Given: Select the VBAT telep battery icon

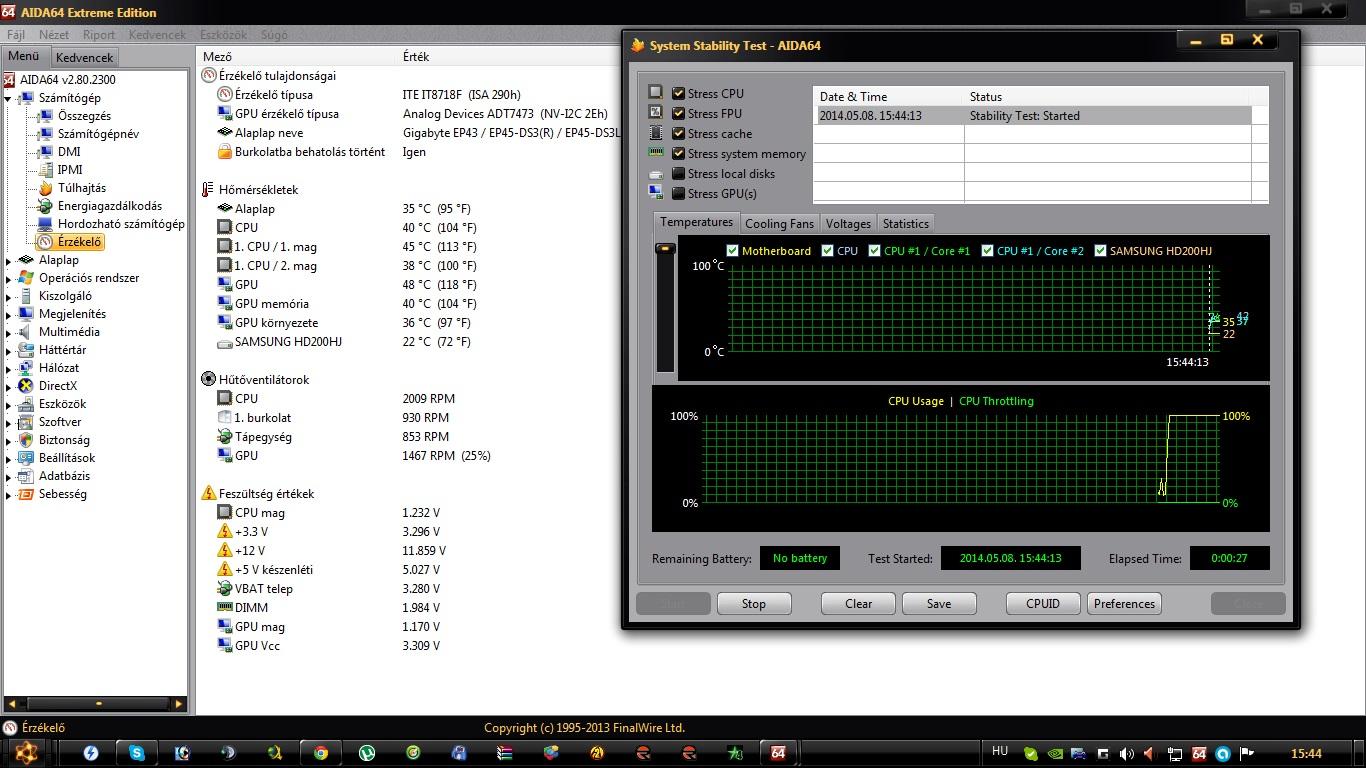Looking at the screenshot, I should 224,589.
